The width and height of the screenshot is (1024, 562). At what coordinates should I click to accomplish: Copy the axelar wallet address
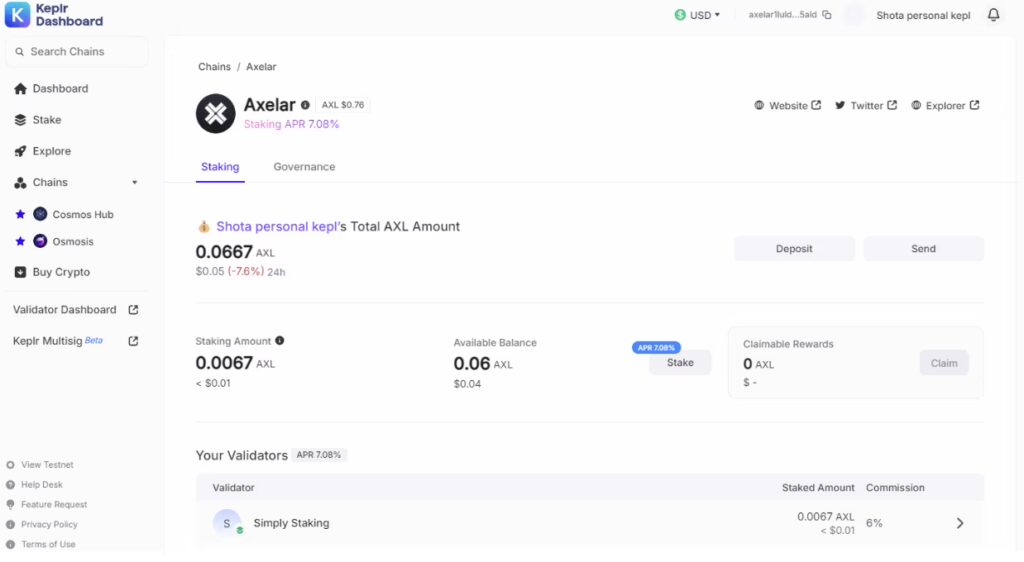point(826,15)
